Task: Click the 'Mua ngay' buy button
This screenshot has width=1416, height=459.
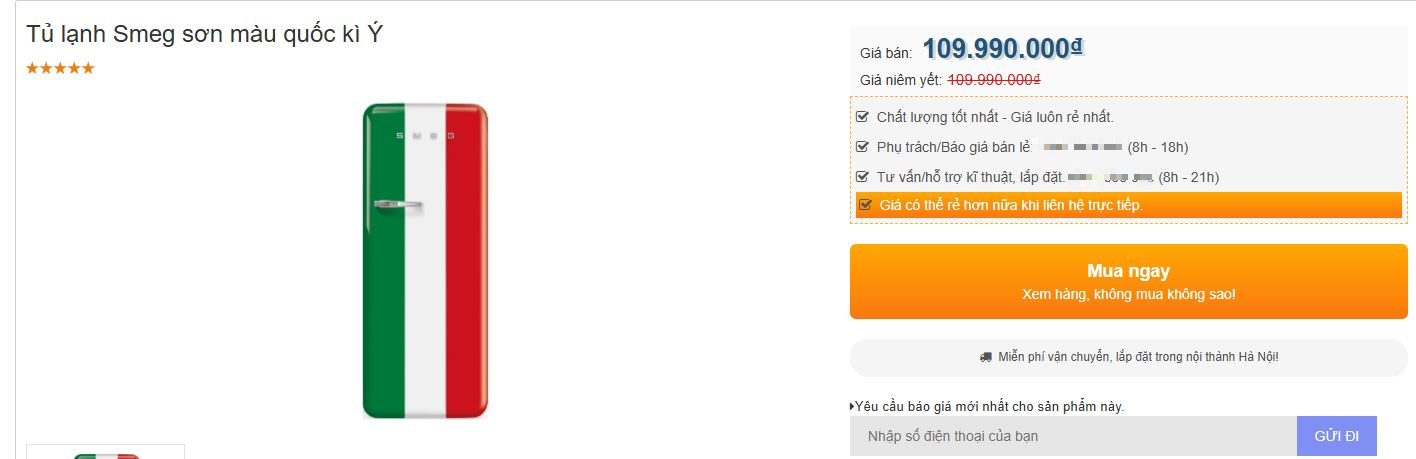Action: coord(1128,282)
